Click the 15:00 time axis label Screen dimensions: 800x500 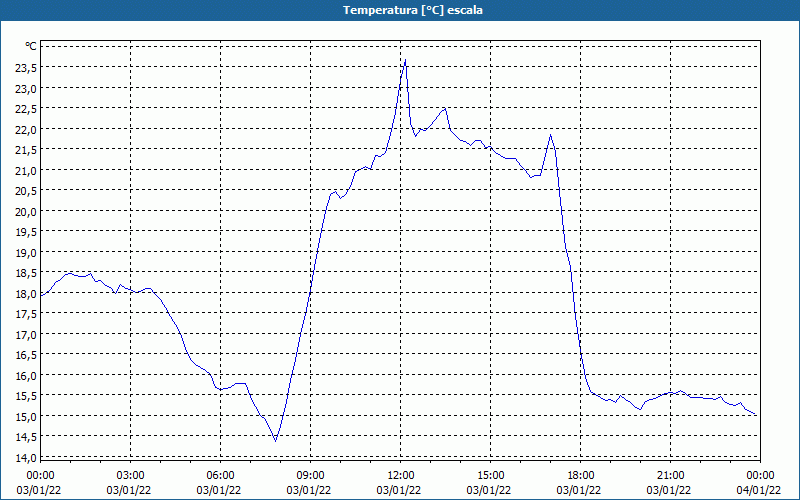[x=490, y=476]
